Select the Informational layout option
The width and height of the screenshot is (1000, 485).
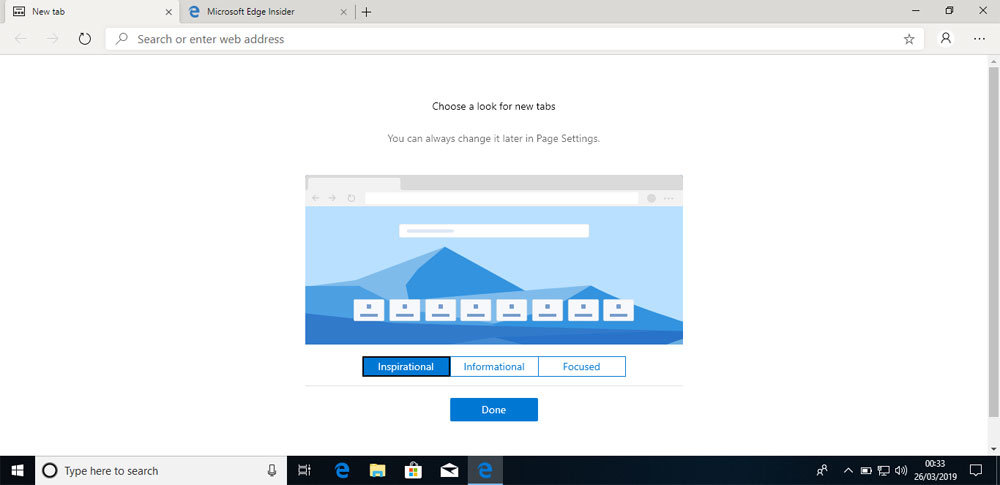click(x=494, y=367)
